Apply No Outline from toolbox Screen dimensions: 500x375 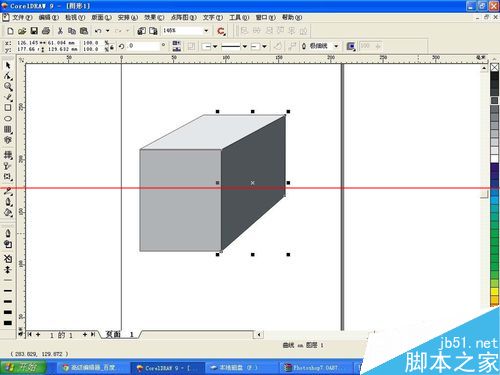coord(8,258)
